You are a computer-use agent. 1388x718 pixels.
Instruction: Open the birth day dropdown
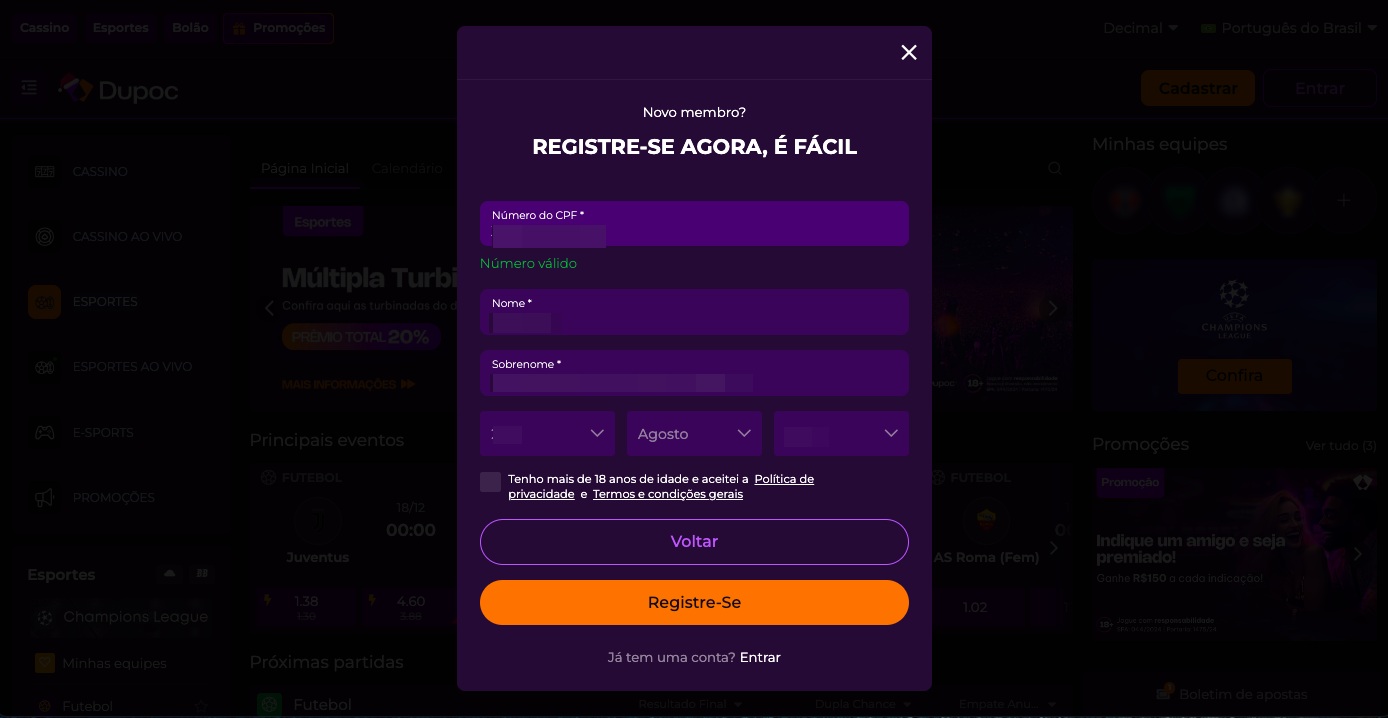pos(547,433)
